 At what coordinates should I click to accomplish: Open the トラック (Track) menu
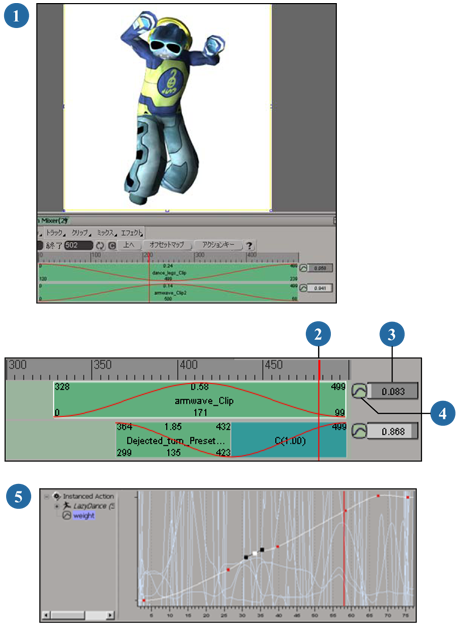54,233
